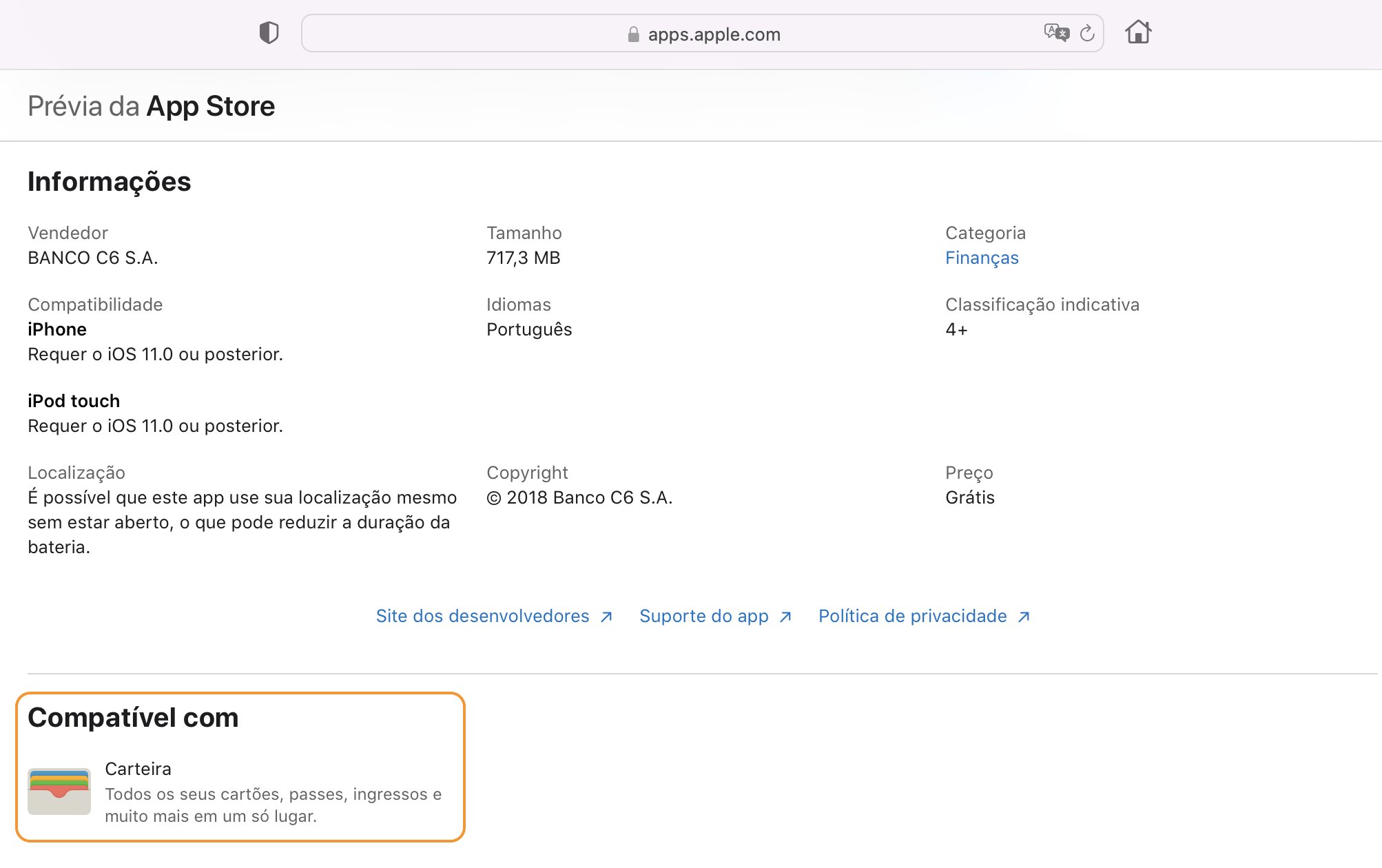Focus the apps.apple.com address field

(x=703, y=33)
